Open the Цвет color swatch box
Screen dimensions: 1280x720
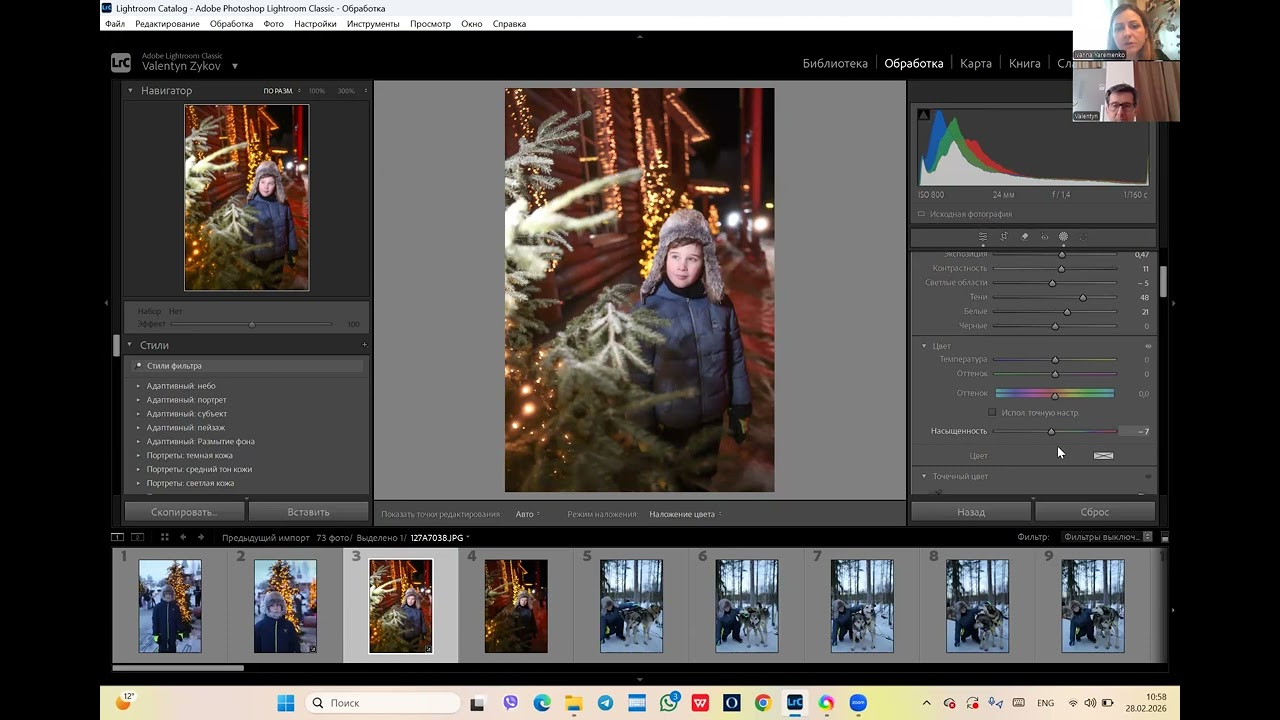coord(1103,455)
